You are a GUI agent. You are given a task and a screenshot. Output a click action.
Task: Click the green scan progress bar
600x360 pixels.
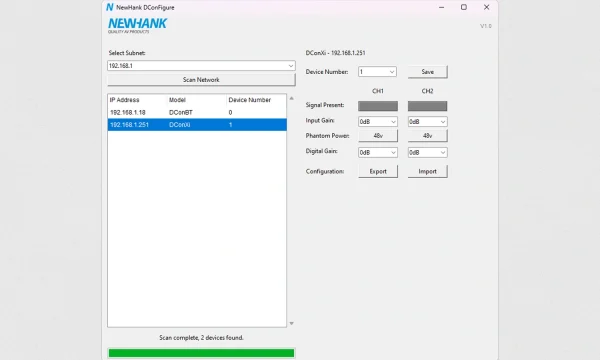(201, 353)
